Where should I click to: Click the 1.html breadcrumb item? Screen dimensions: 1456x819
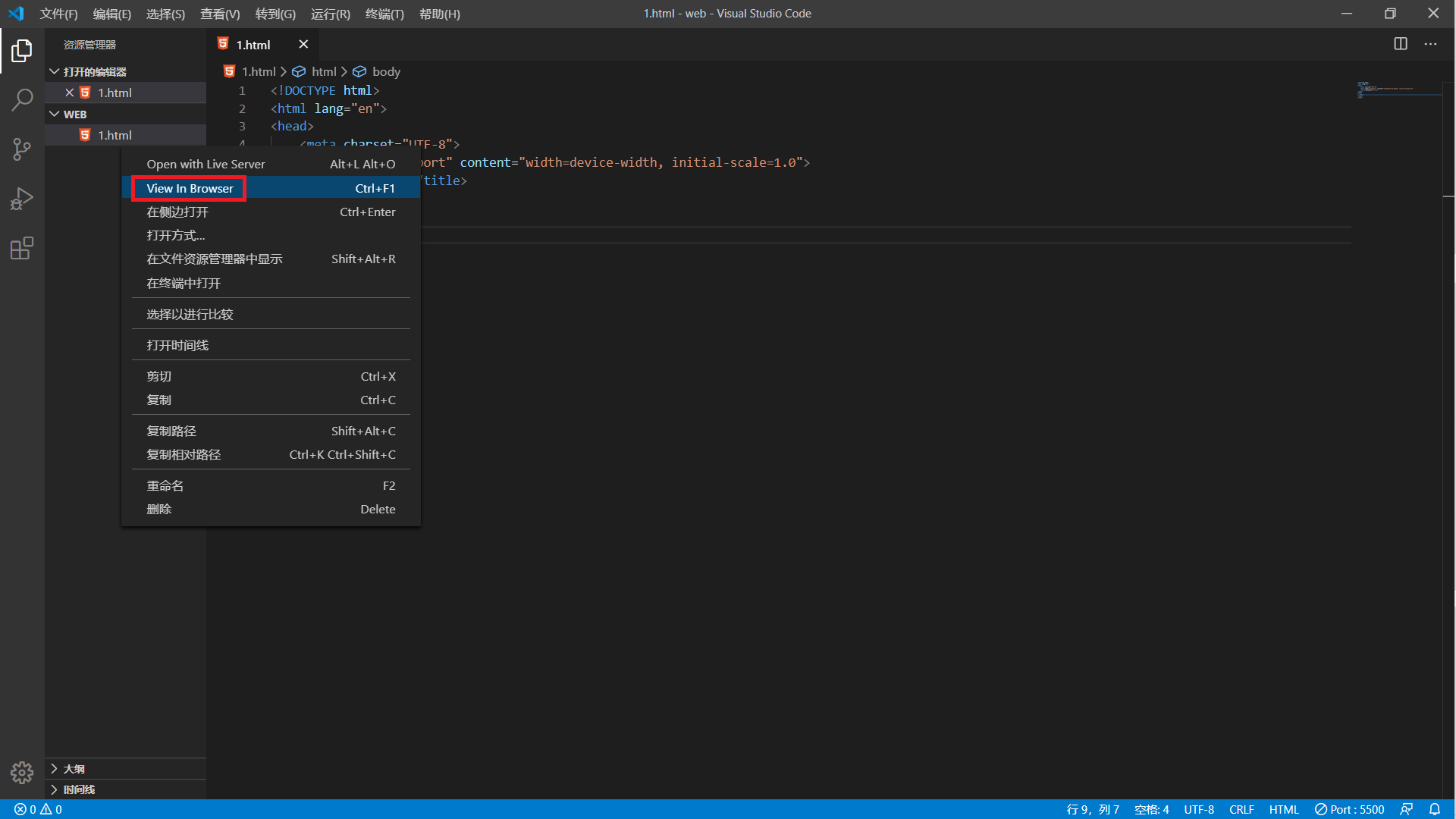258,71
